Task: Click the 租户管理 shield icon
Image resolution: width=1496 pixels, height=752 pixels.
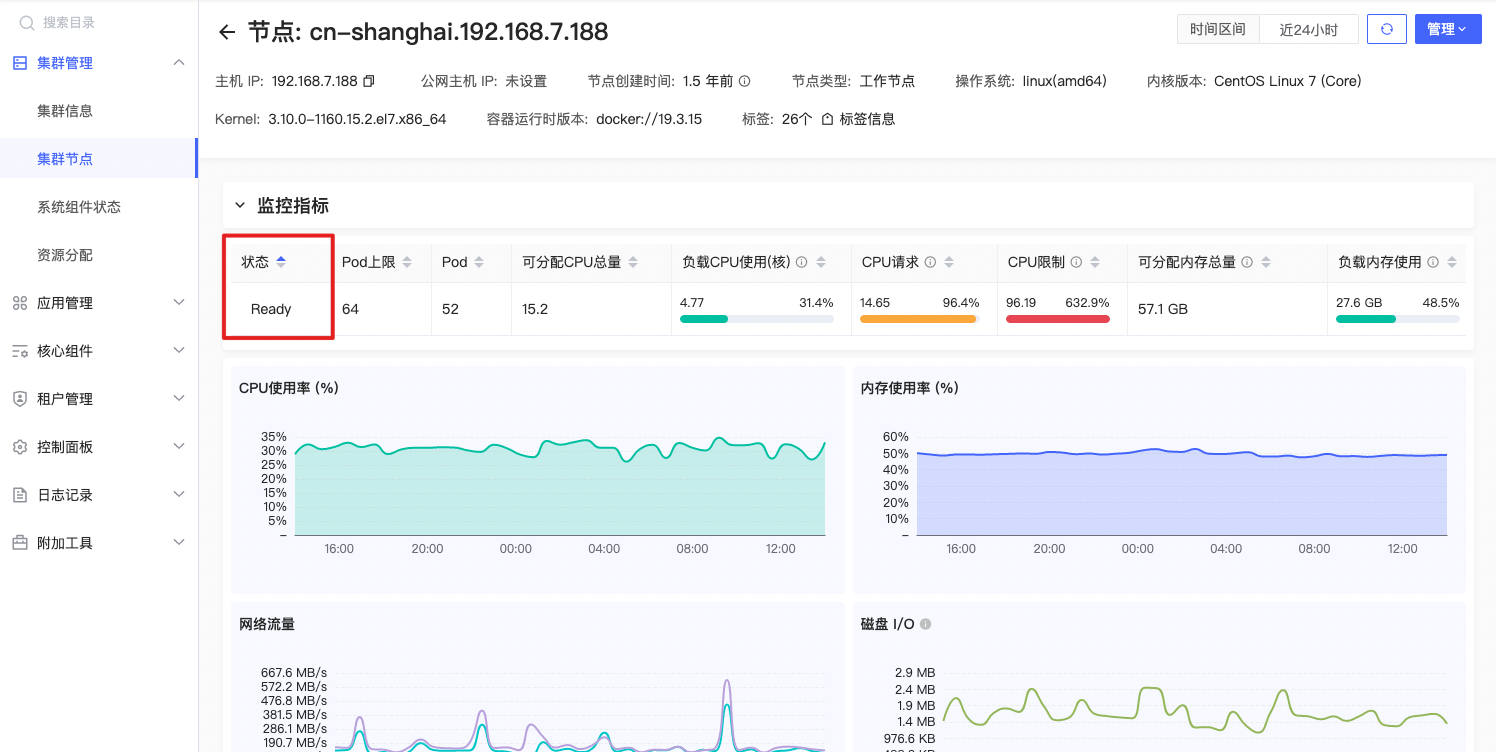Action: coord(19,399)
